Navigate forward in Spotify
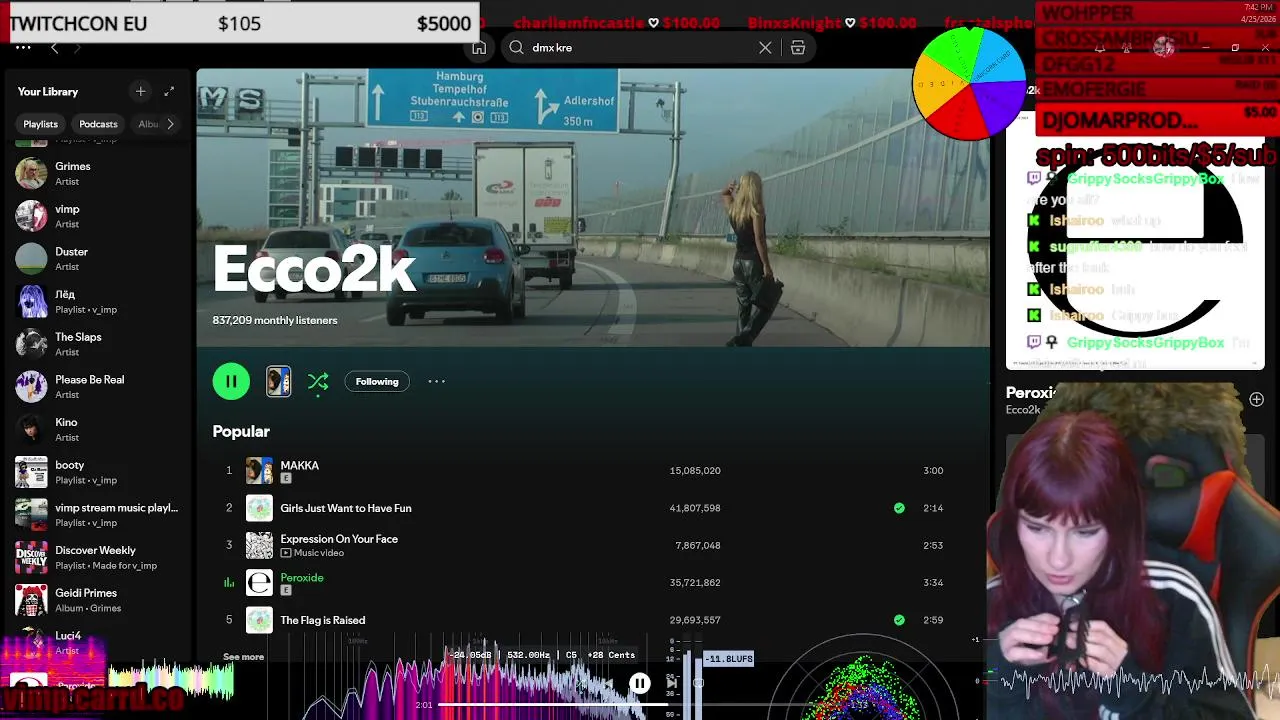1280x720 pixels. click(x=78, y=47)
